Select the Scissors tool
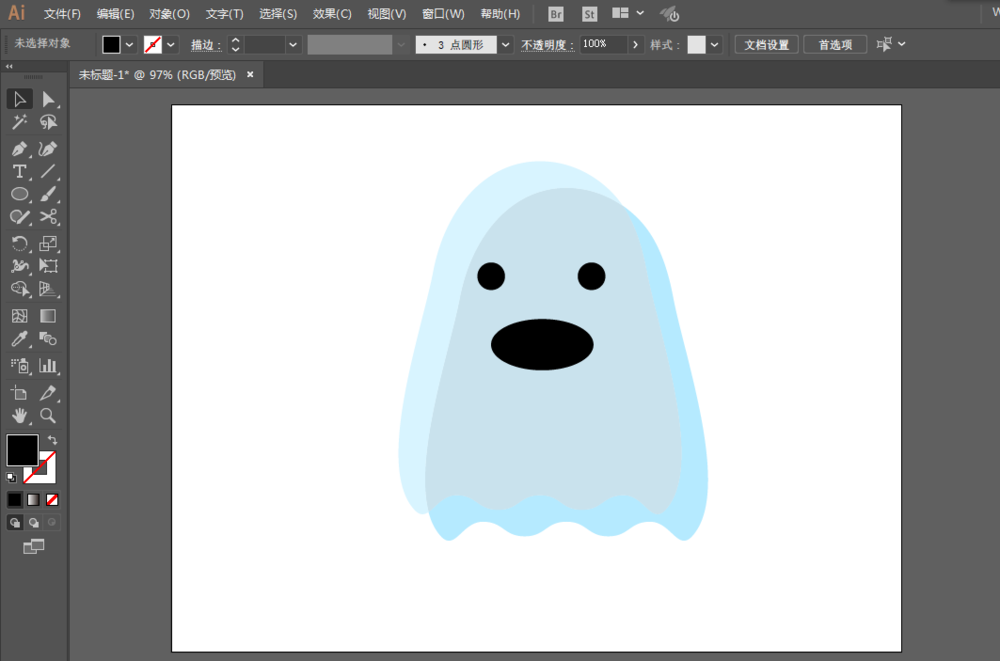 coord(48,217)
